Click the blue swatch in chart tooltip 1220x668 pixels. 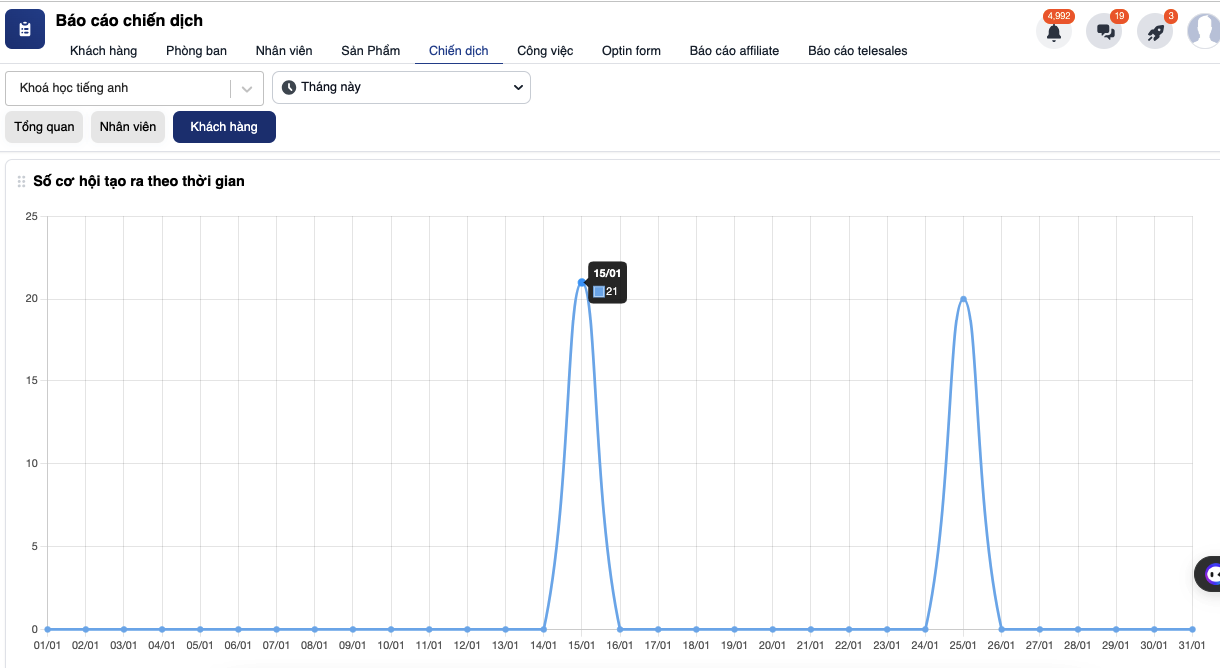pos(599,292)
